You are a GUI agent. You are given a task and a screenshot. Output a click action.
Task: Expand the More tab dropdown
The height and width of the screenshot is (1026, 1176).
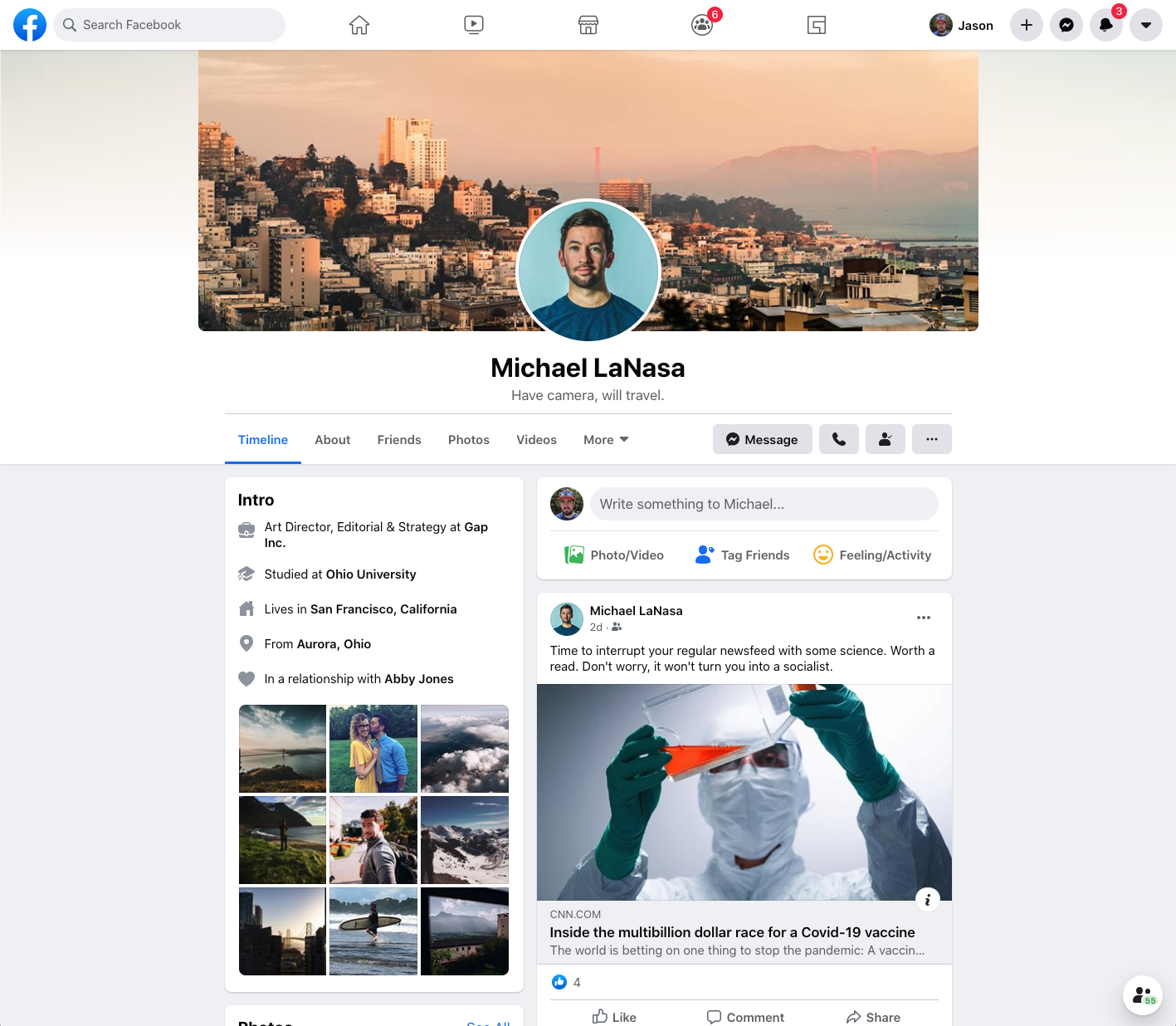tap(606, 440)
